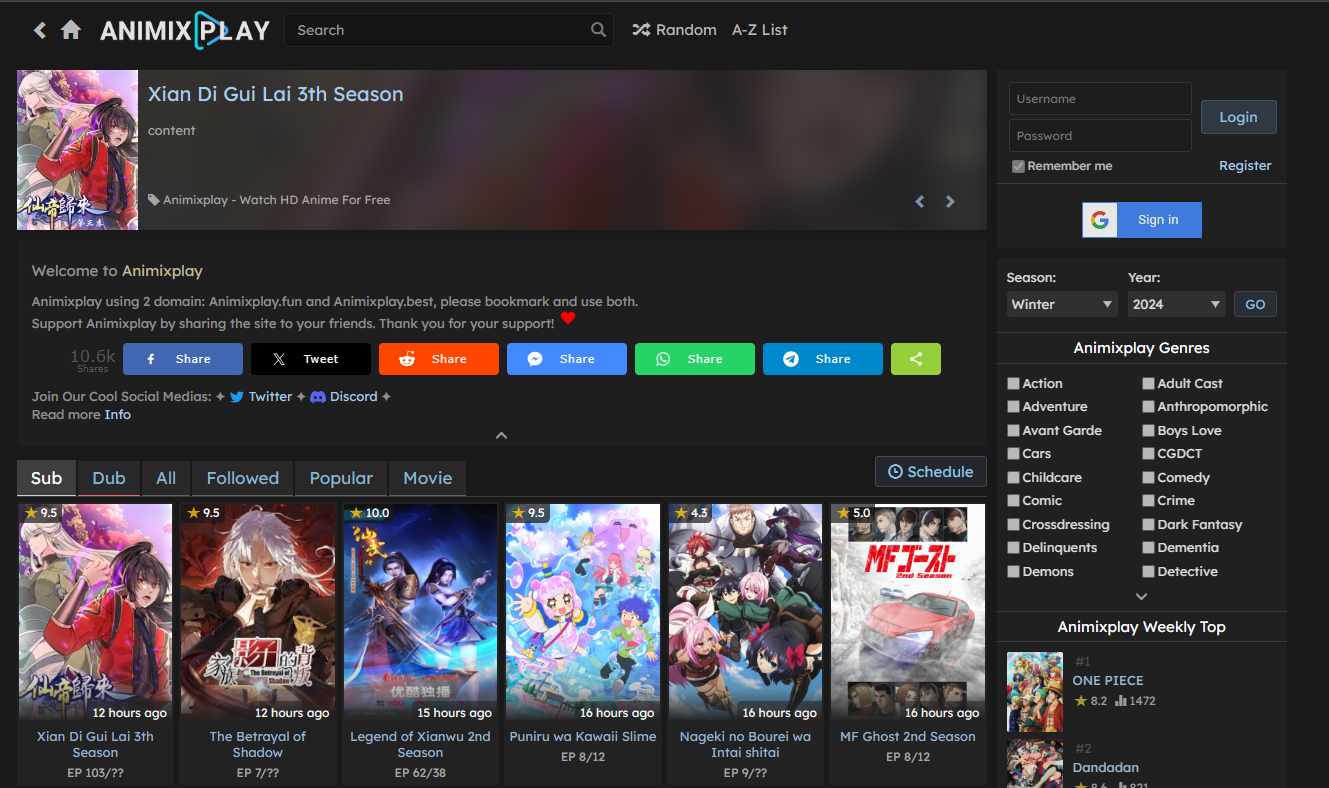Viewport: 1329px width, 788px height.
Task: Open the Discord social link
Action: click(x=344, y=396)
